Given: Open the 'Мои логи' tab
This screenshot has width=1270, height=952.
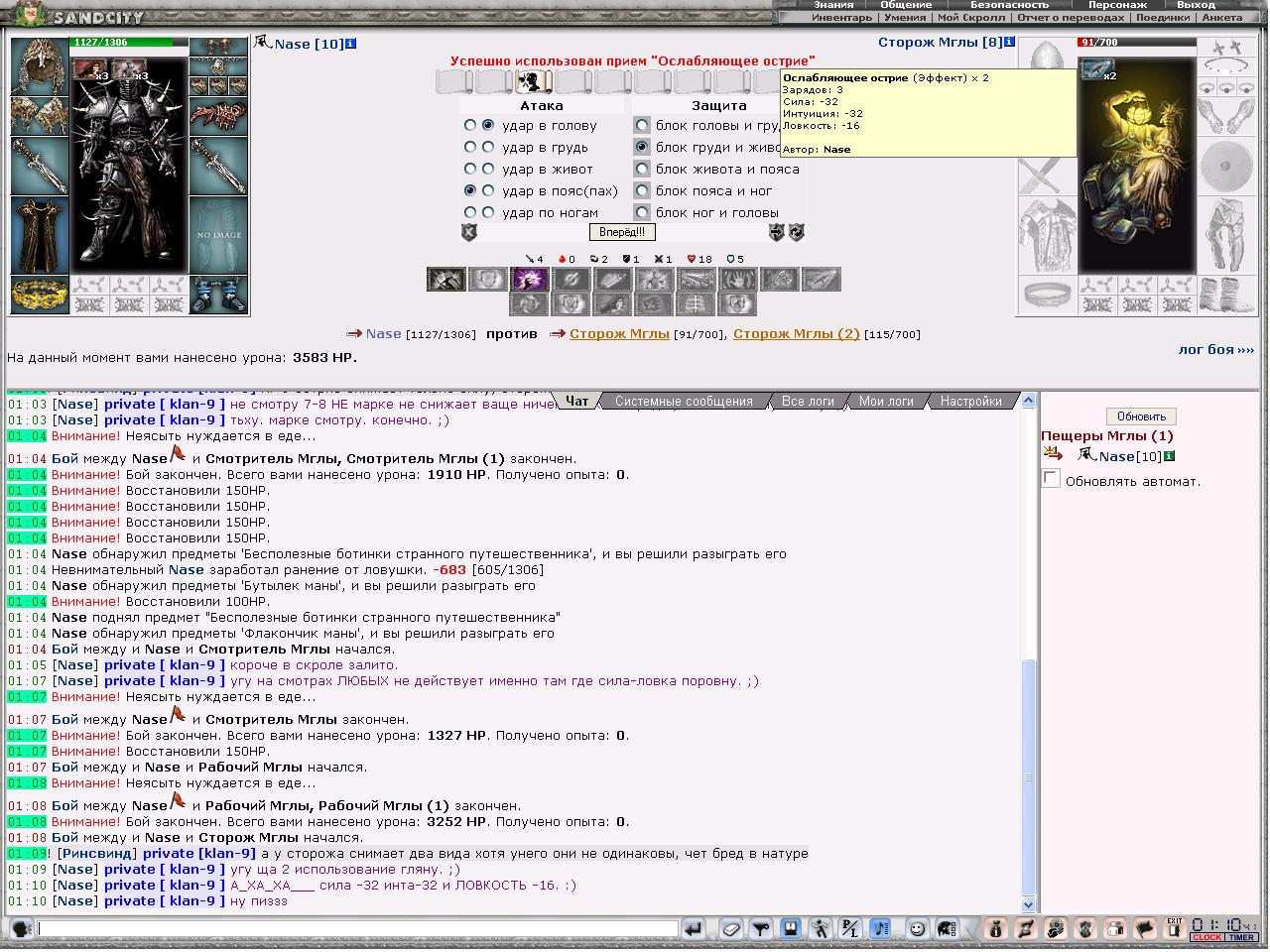Looking at the screenshot, I should point(886,402).
